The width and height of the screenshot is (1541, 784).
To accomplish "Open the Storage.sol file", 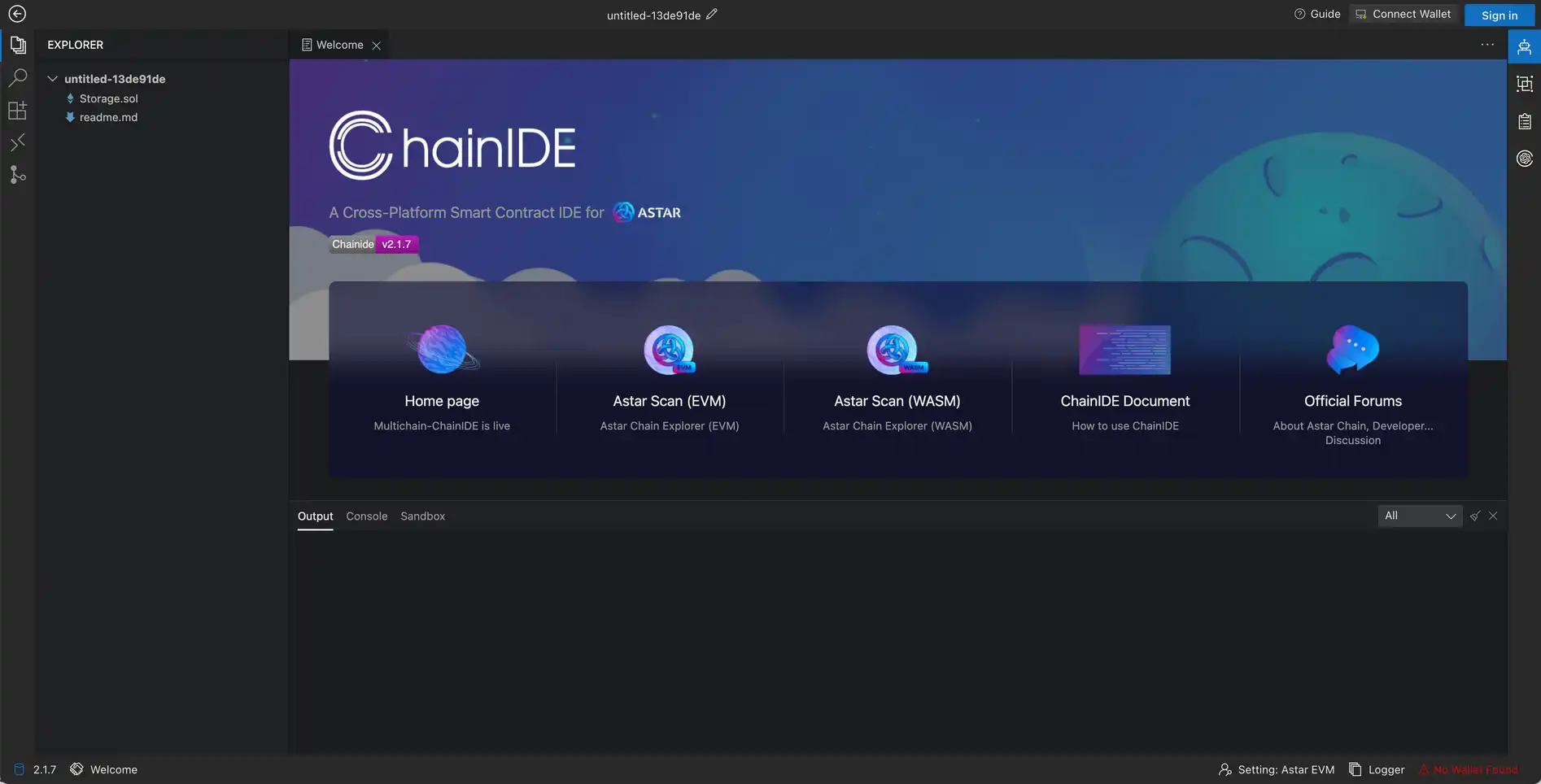I will [x=108, y=98].
